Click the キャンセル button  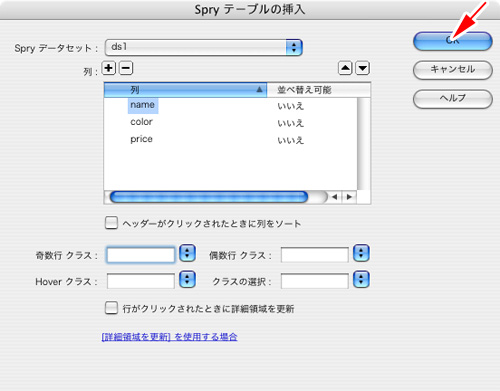click(x=453, y=70)
